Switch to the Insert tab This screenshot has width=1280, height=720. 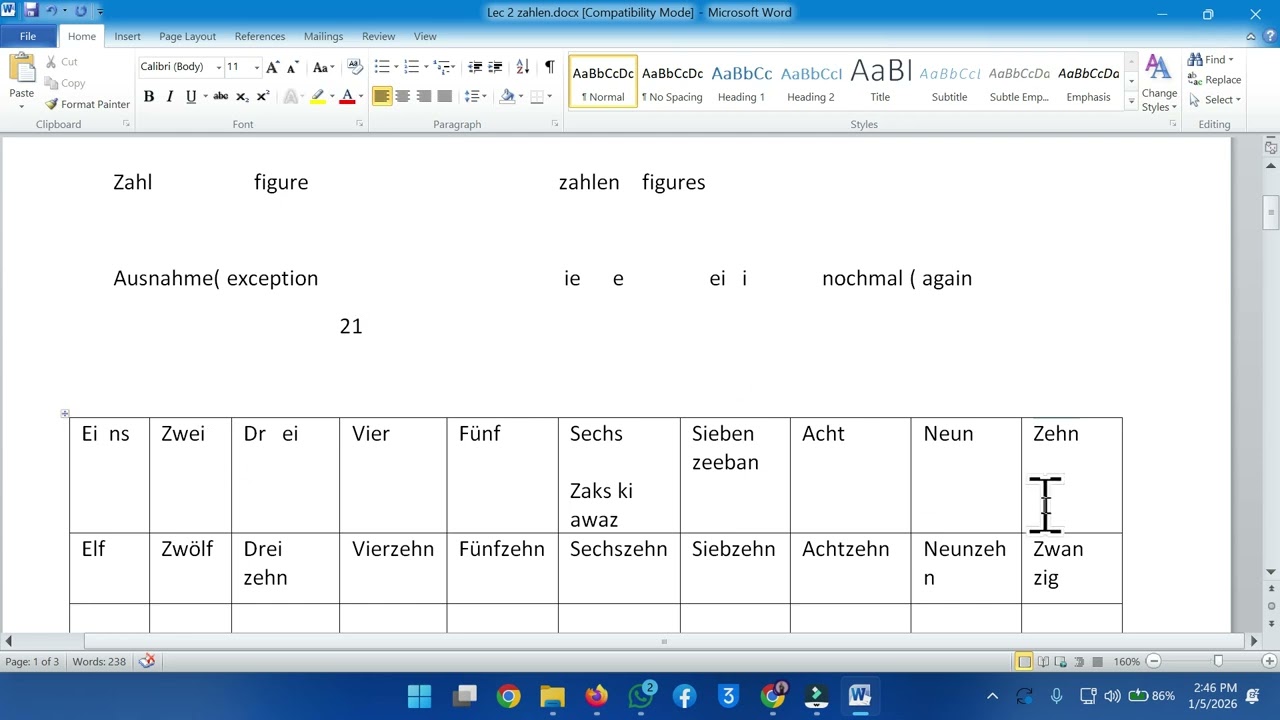[x=127, y=36]
